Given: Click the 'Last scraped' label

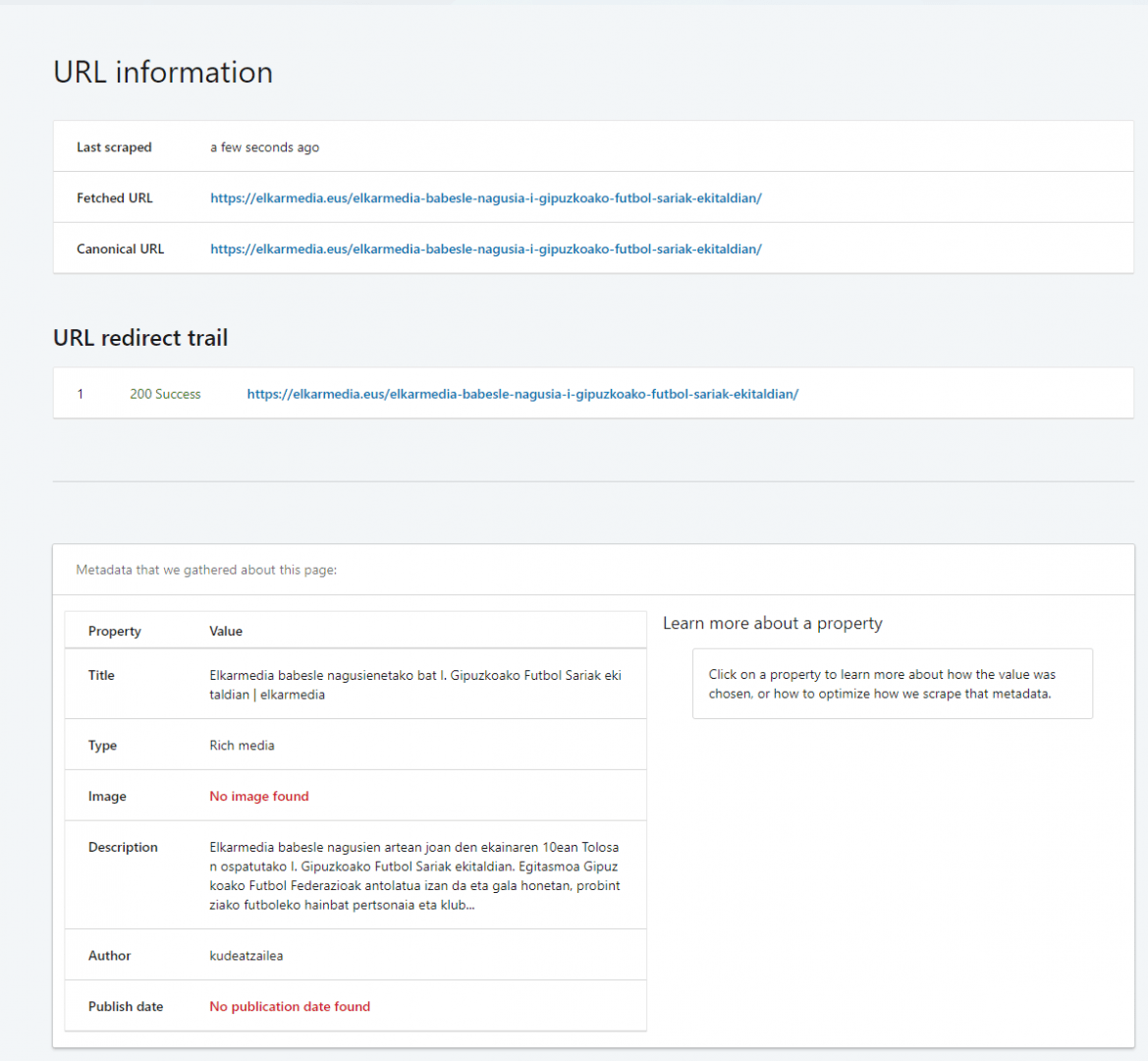Looking at the screenshot, I should pyautogui.click(x=114, y=147).
